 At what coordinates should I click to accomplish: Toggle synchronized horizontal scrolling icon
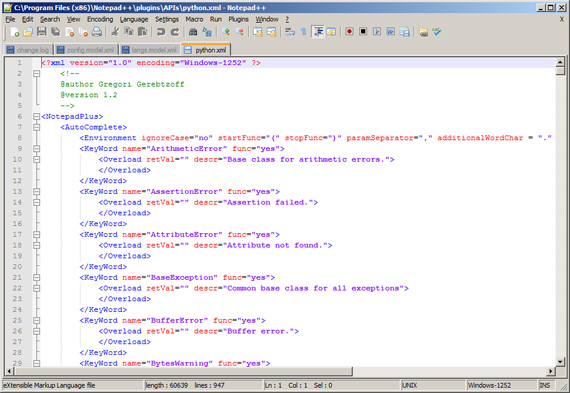click(x=272, y=32)
